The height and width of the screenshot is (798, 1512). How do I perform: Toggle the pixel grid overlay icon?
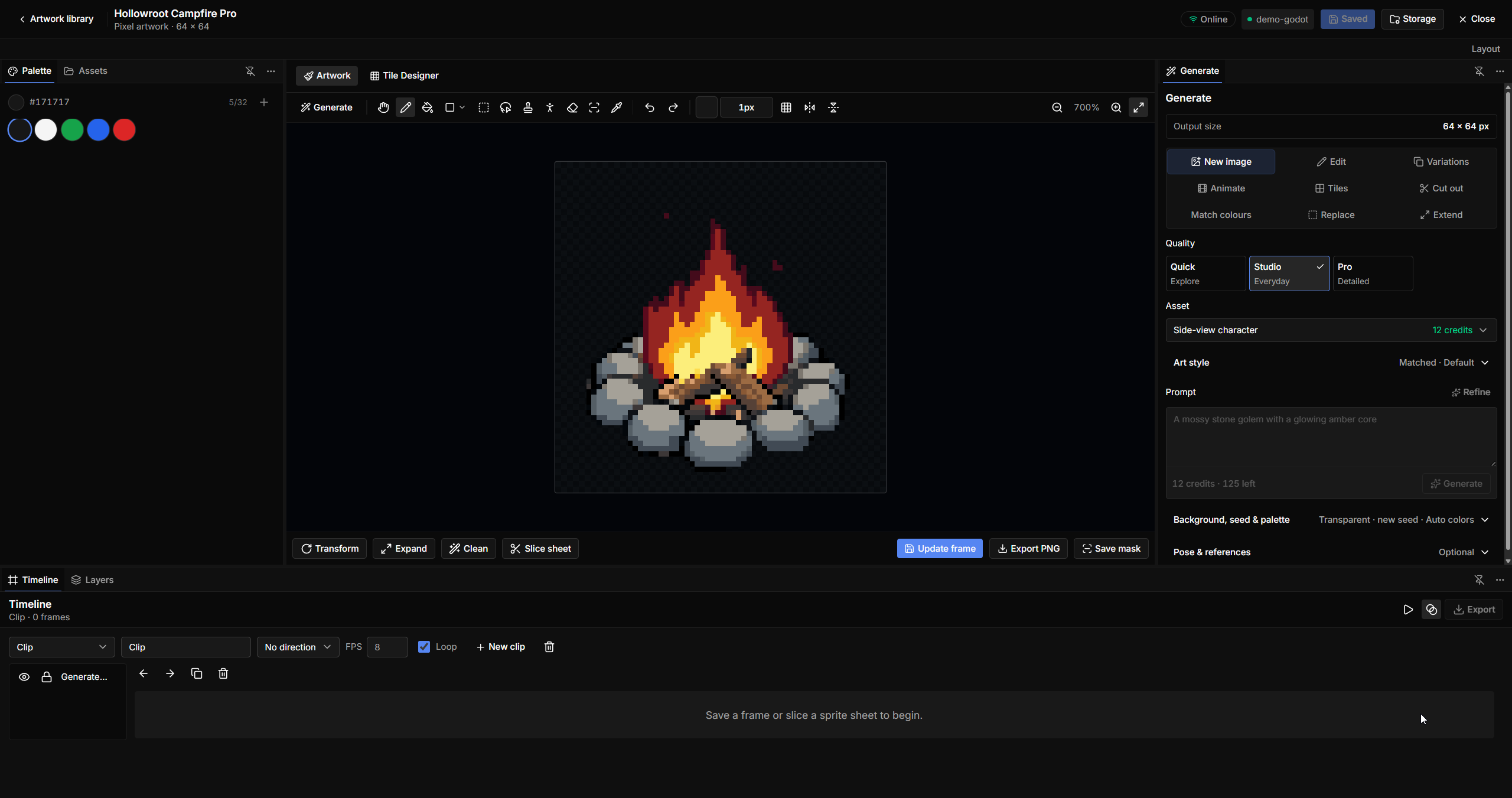coord(786,108)
